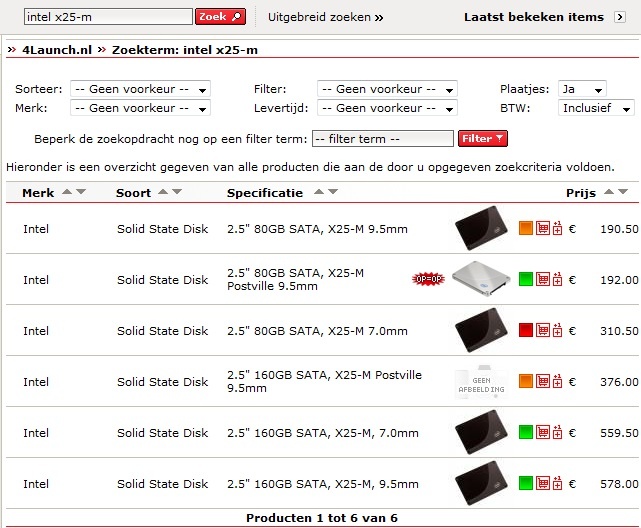Click price 190.50
The image size is (641, 528).
pyautogui.click(x=619, y=229)
